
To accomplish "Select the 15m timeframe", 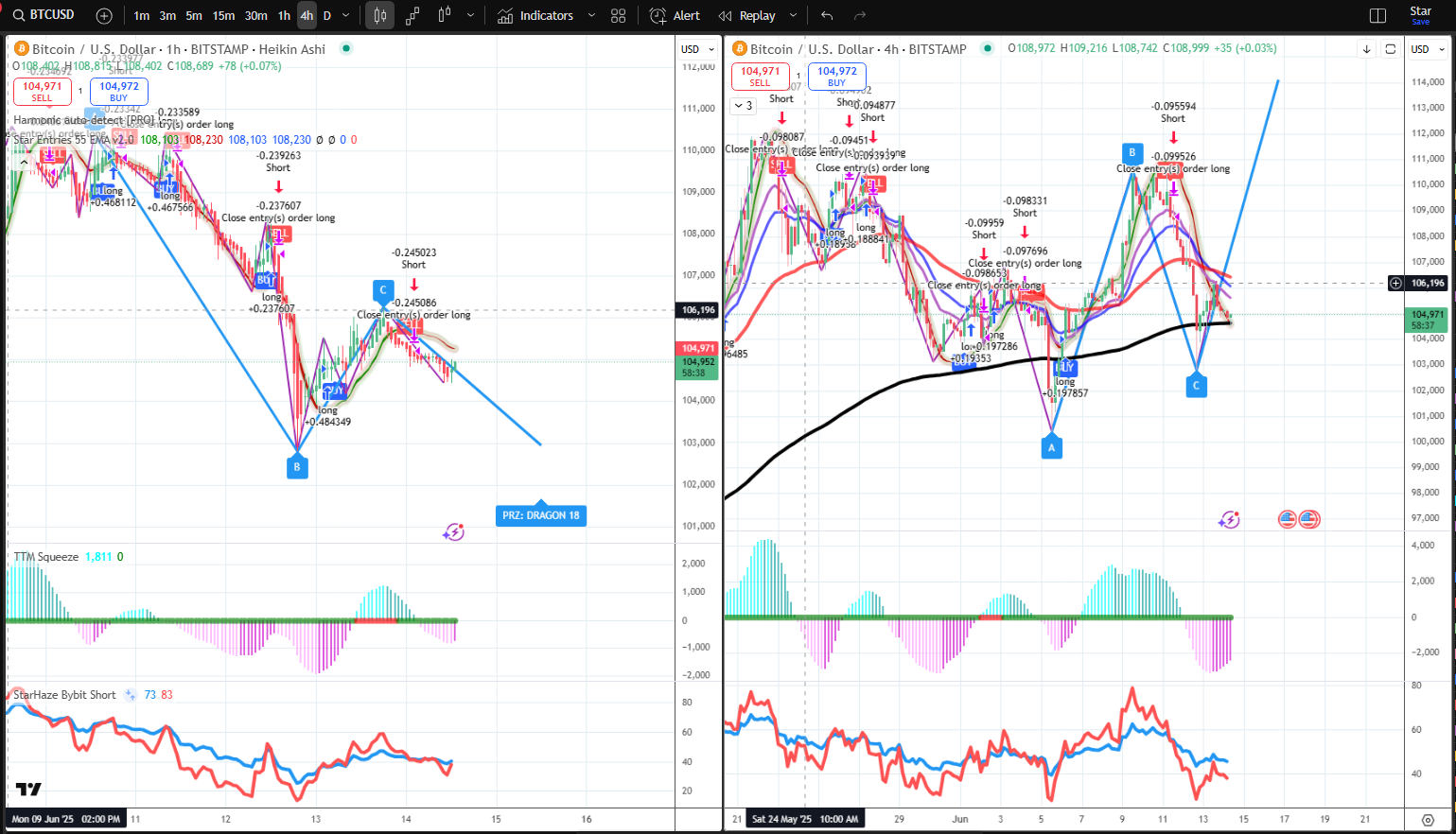I will (x=223, y=16).
